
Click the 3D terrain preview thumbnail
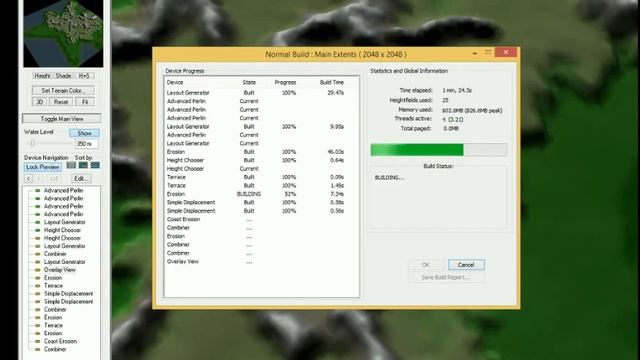pyautogui.click(x=63, y=33)
